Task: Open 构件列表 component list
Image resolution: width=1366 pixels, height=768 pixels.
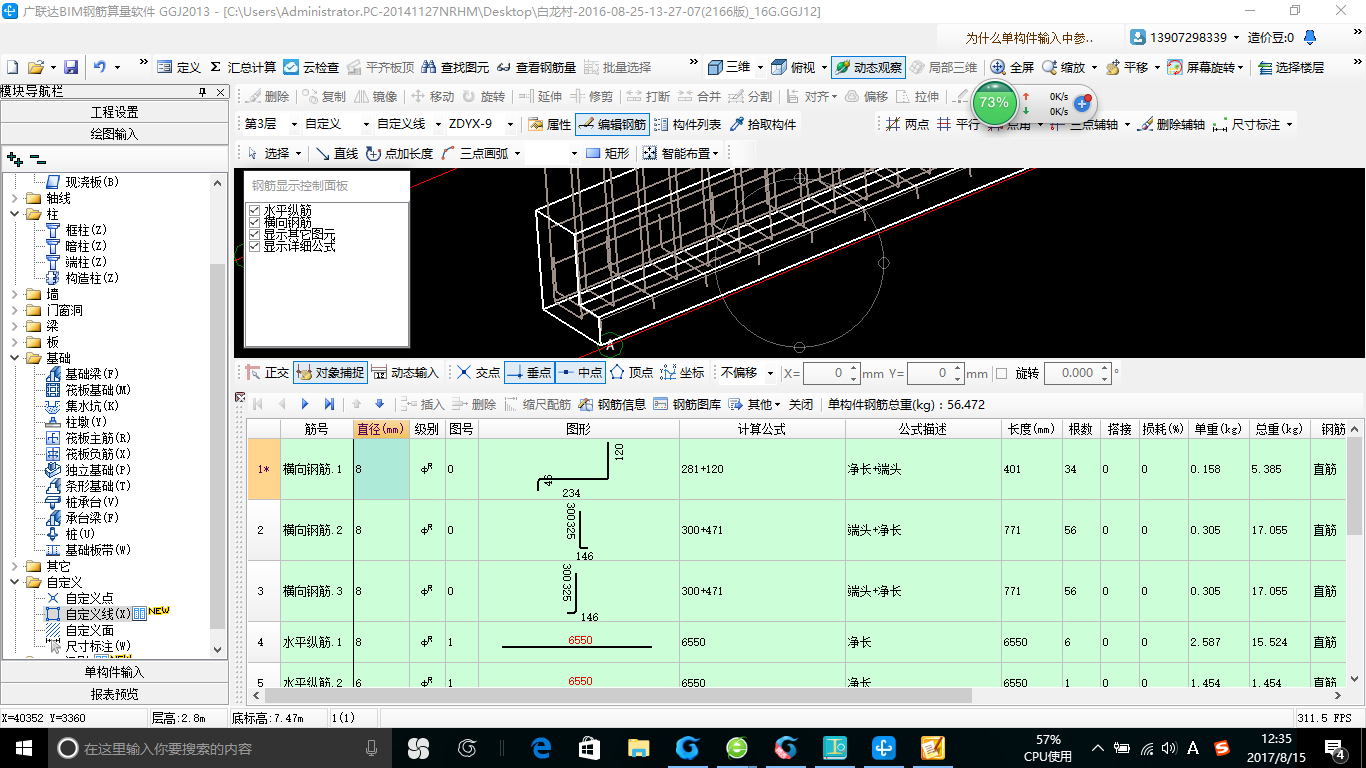Action: (x=687, y=125)
